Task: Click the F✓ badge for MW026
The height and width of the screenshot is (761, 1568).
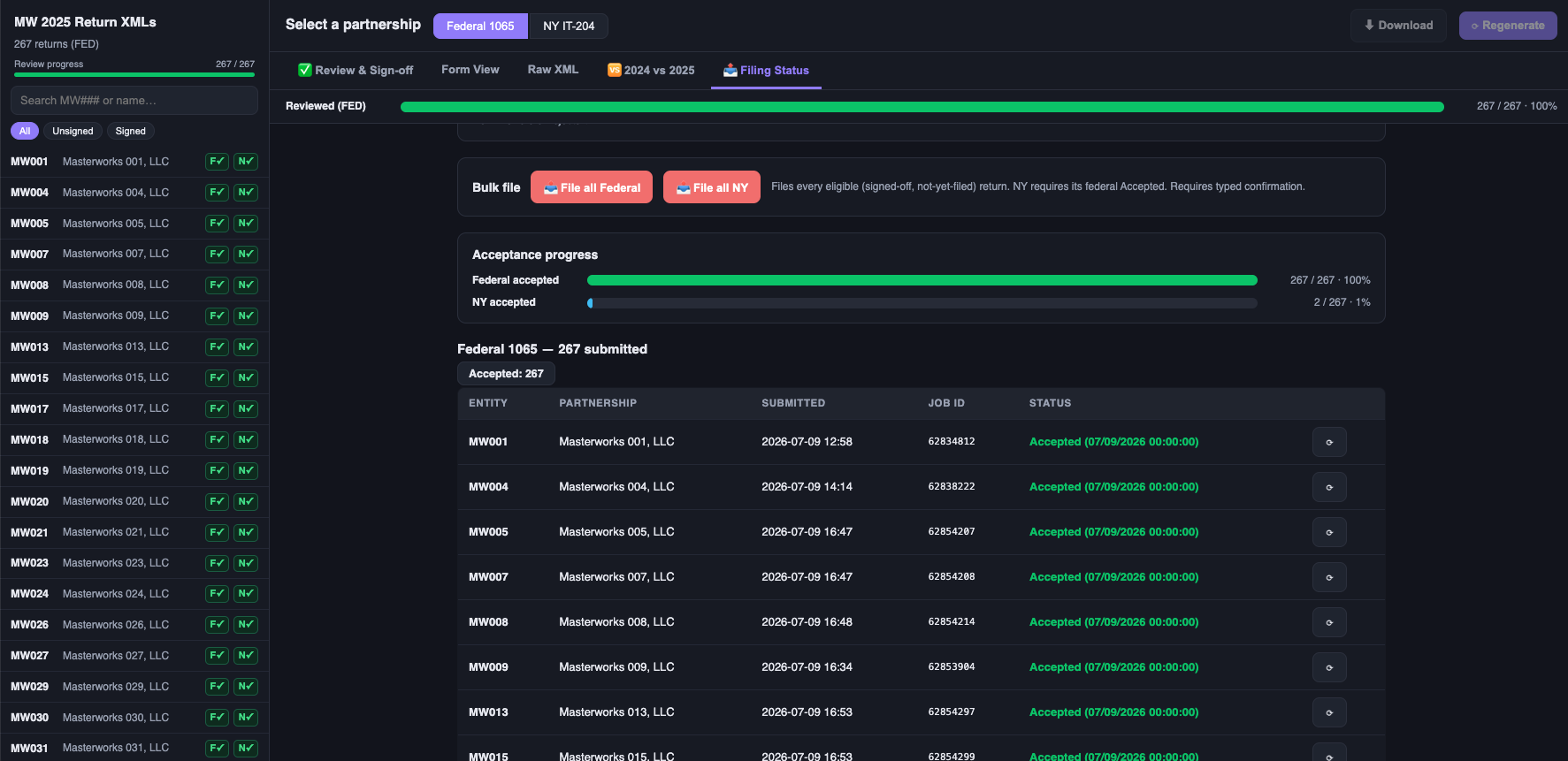Action: coord(217,625)
